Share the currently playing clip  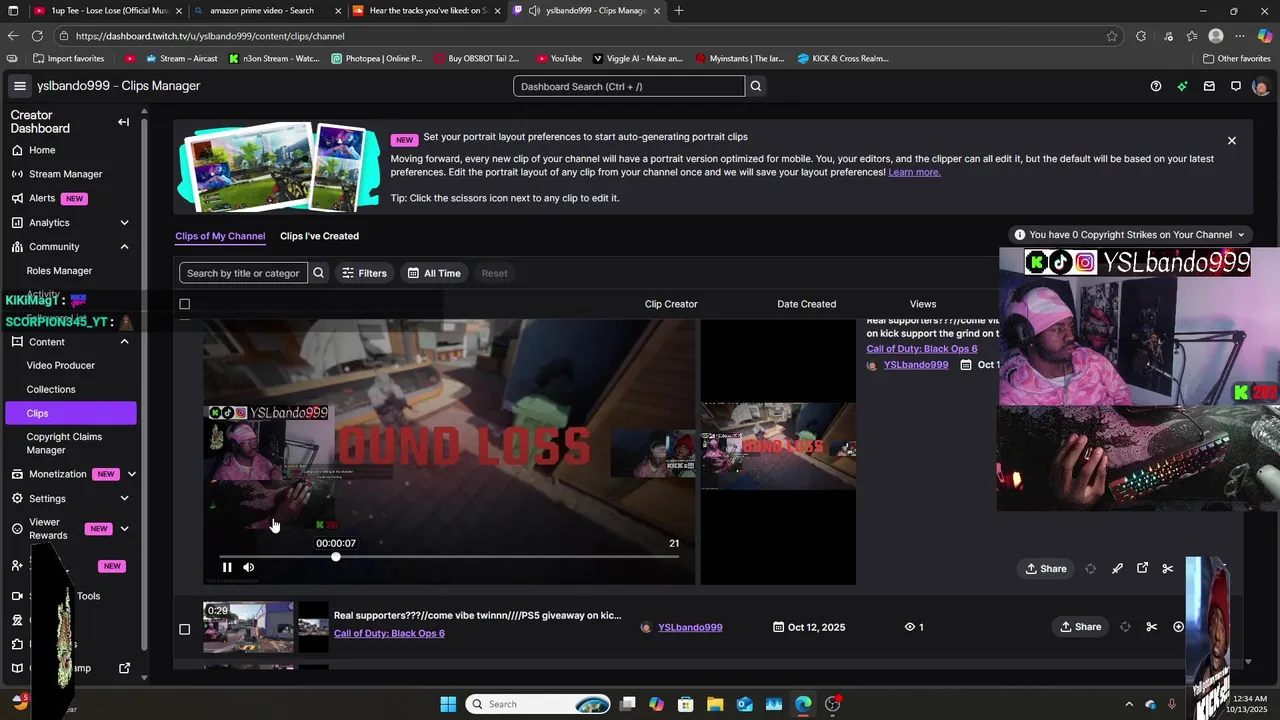[1046, 569]
